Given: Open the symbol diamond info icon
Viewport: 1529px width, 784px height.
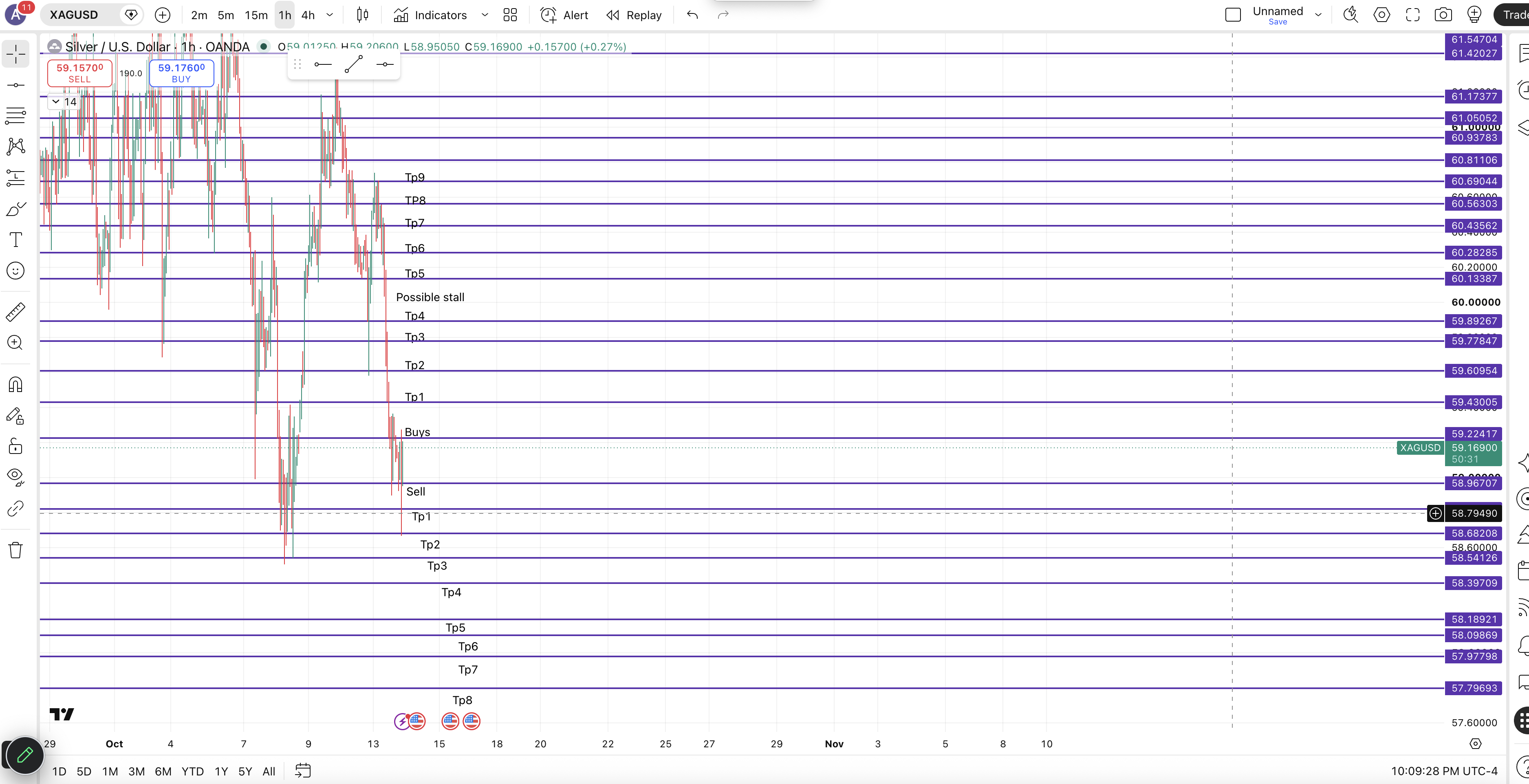Looking at the screenshot, I should point(131,14).
